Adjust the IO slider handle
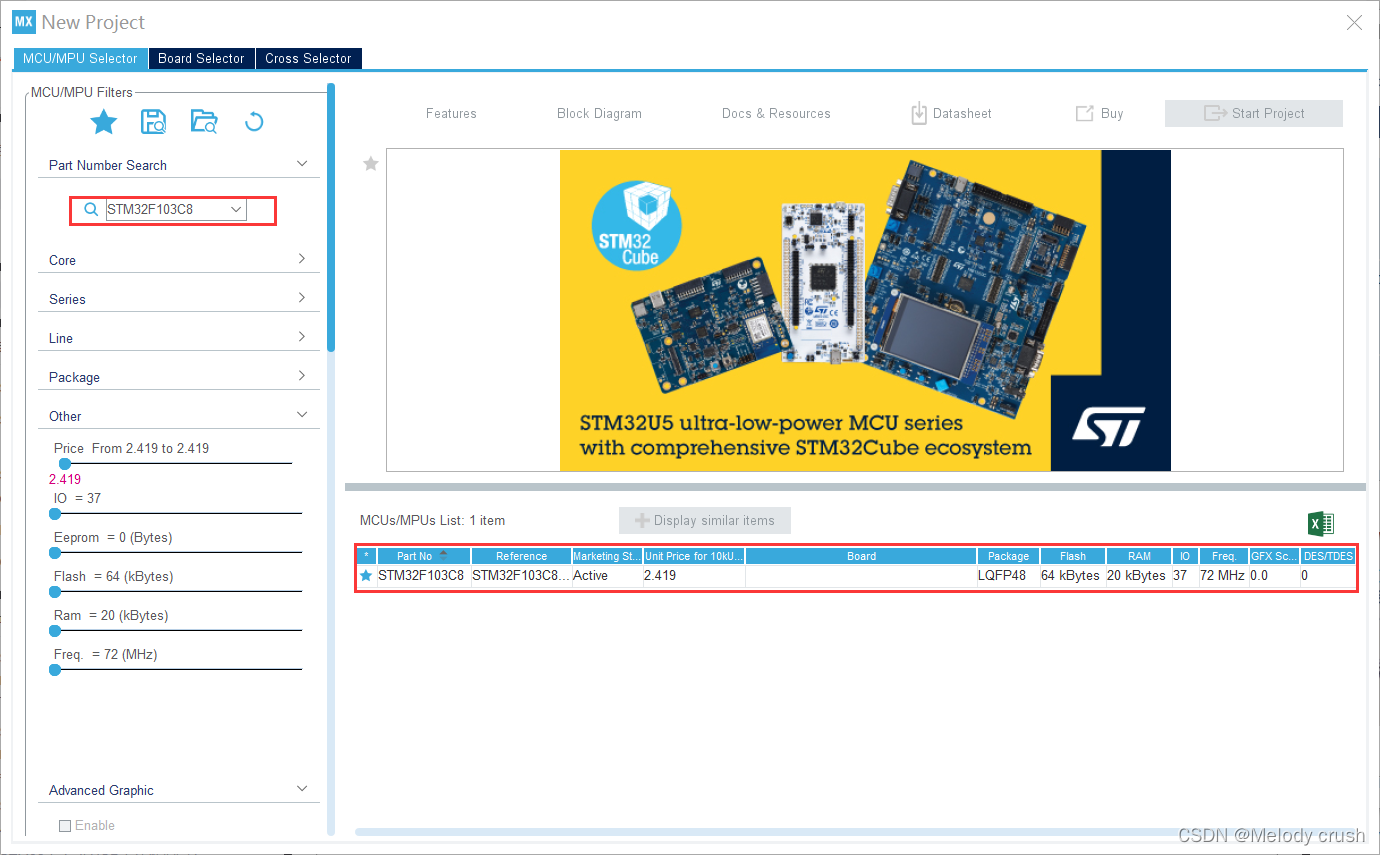Screen dimensions: 1380x855 pos(55,513)
